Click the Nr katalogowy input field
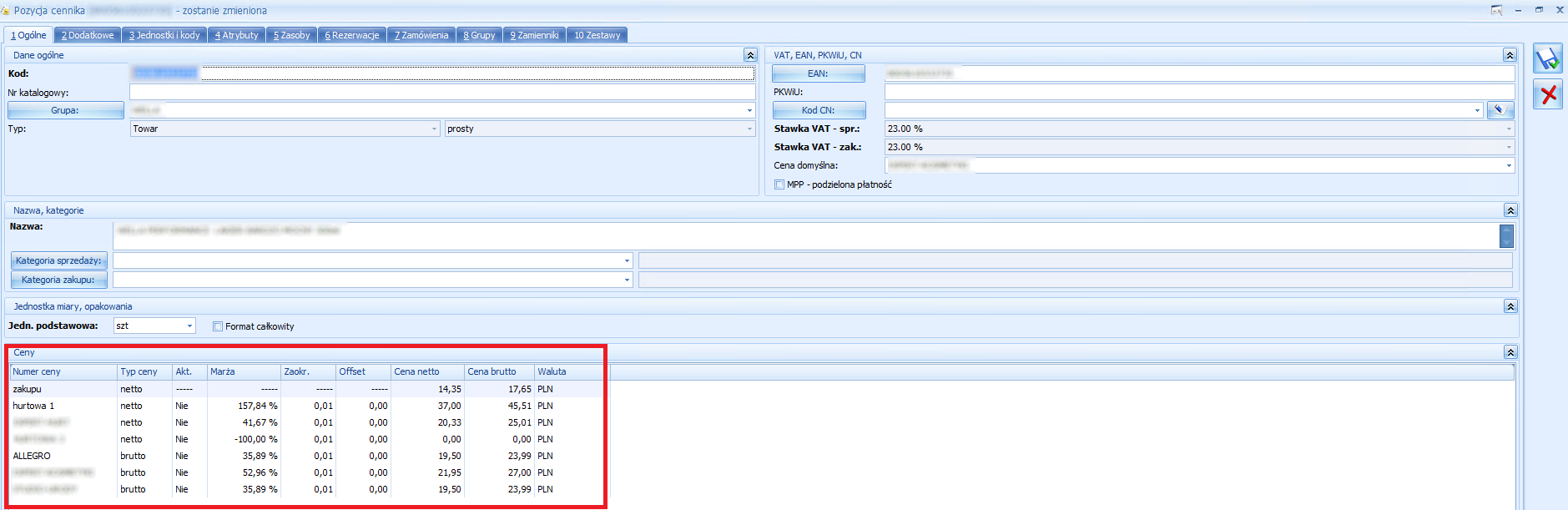 pyautogui.click(x=441, y=93)
